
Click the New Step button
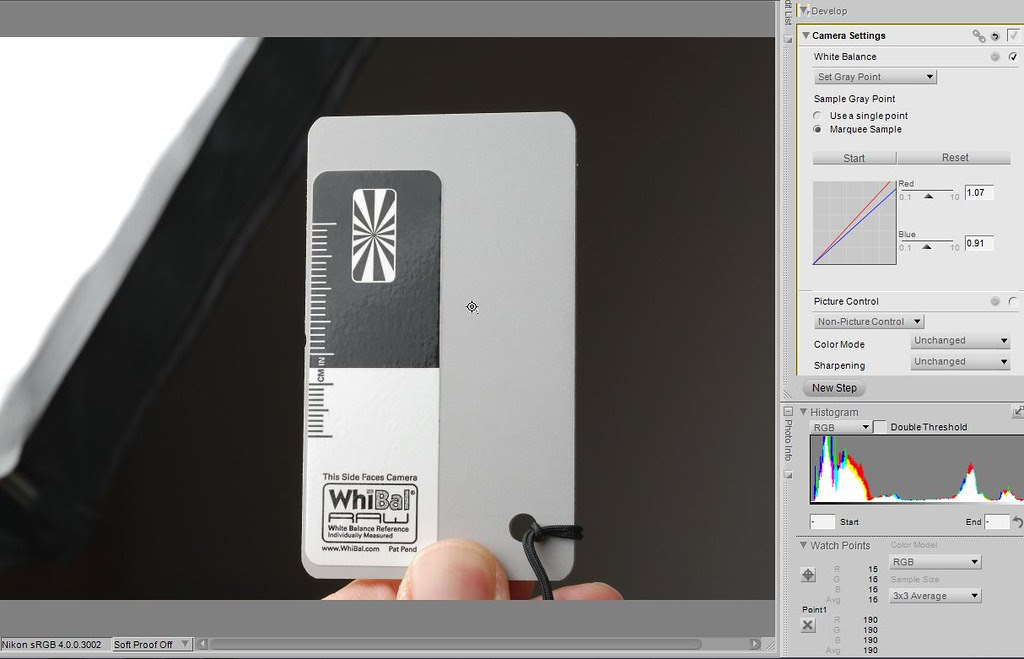pyautogui.click(x=834, y=388)
